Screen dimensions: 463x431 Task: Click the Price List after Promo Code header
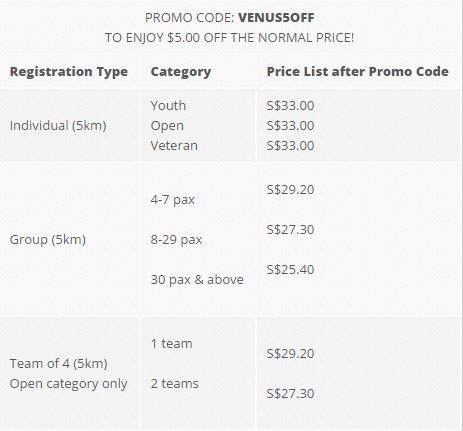click(x=357, y=71)
